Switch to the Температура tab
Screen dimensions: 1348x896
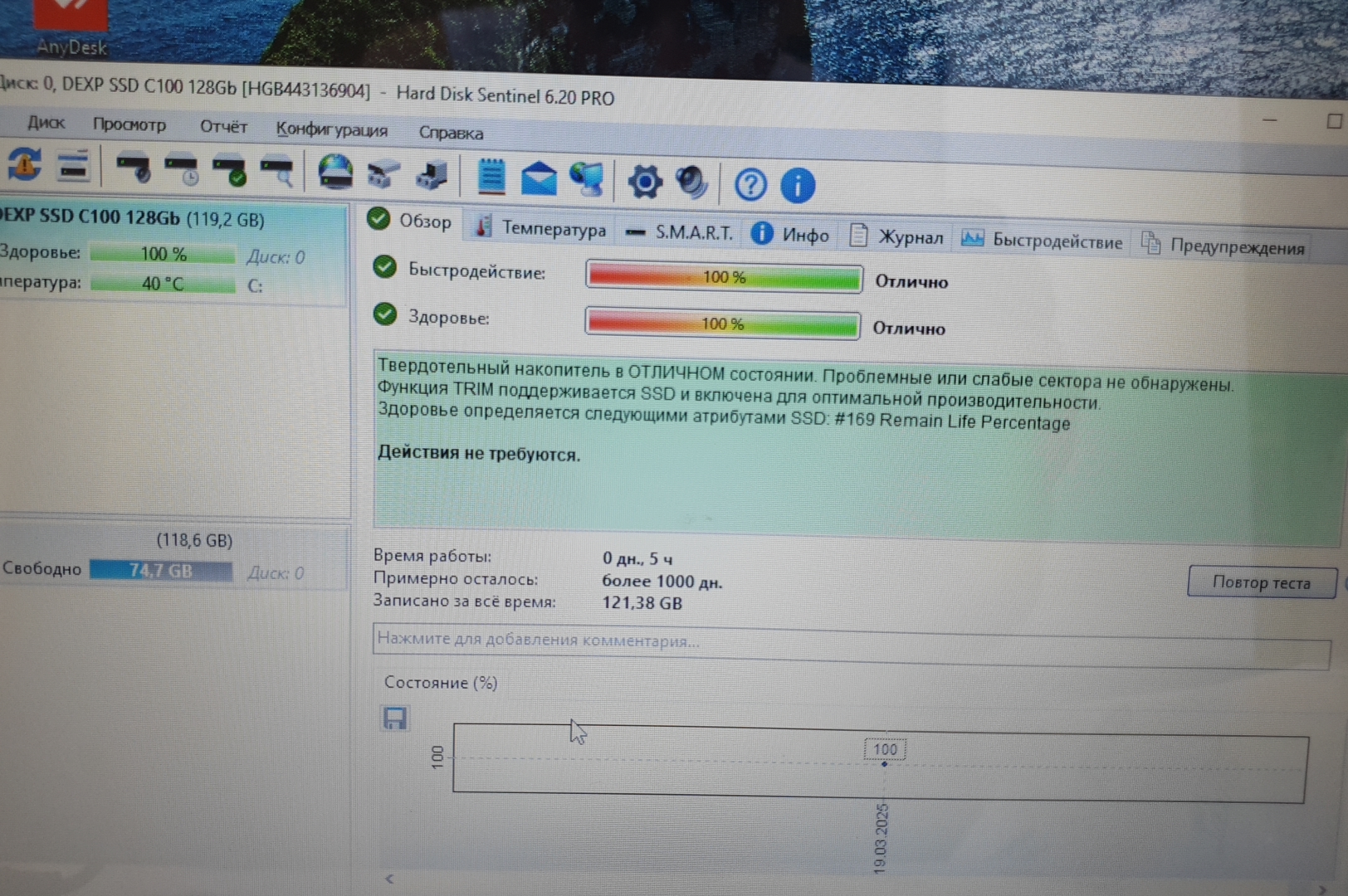point(540,228)
